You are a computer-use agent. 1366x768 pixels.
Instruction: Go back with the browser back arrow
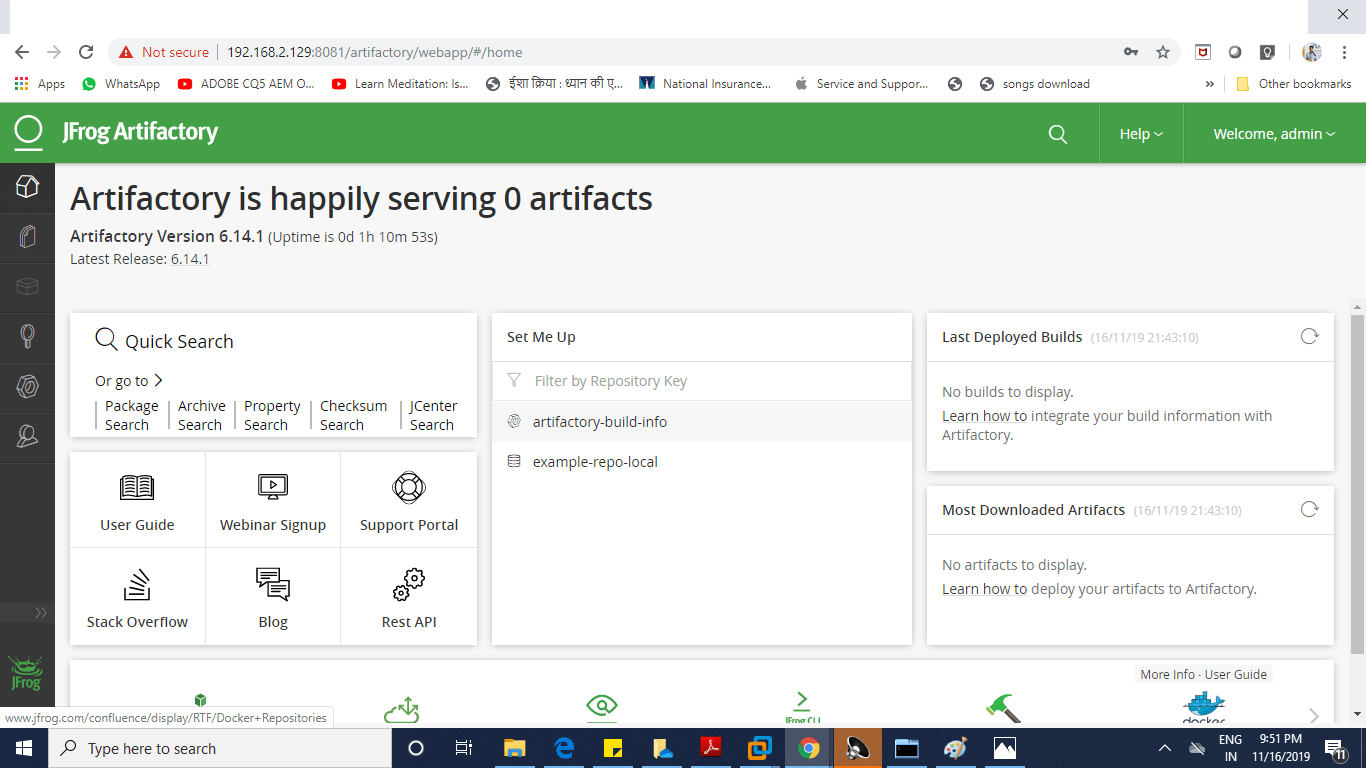(x=22, y=52)
